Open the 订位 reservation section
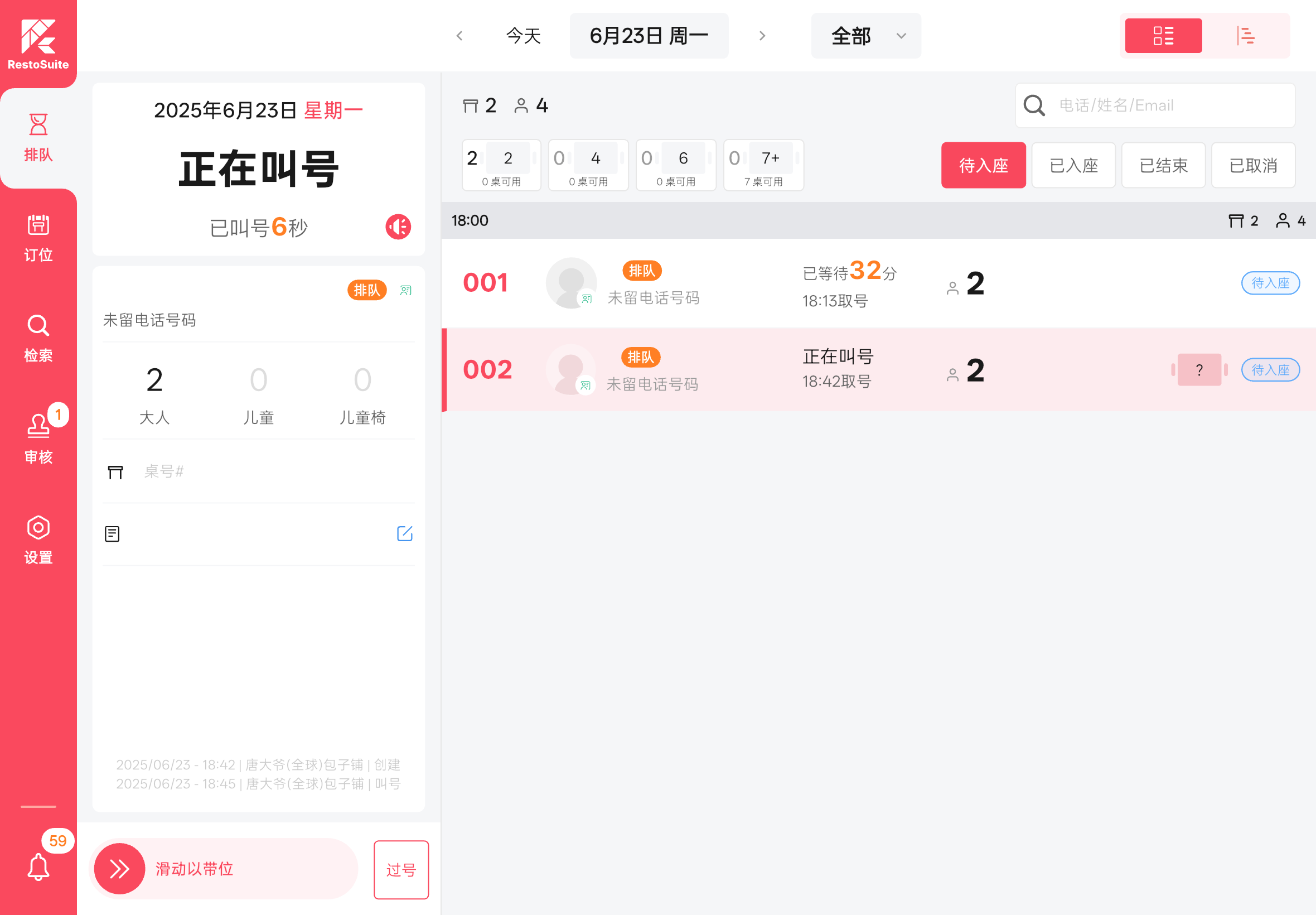Image resolution: width=1316 pixels, height=915 pixels. [38, 238]
